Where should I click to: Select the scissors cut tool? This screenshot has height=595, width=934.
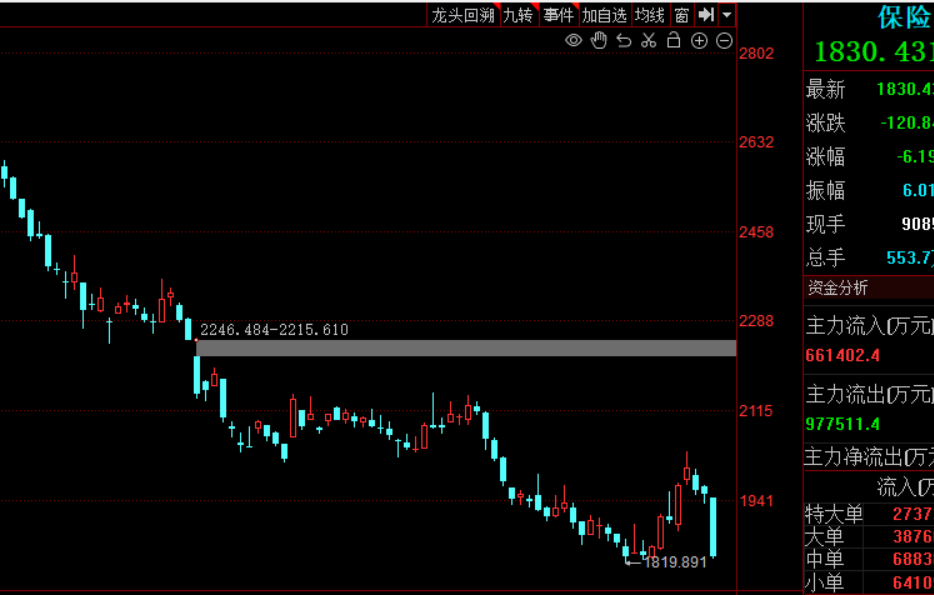[x=649, y=41]
